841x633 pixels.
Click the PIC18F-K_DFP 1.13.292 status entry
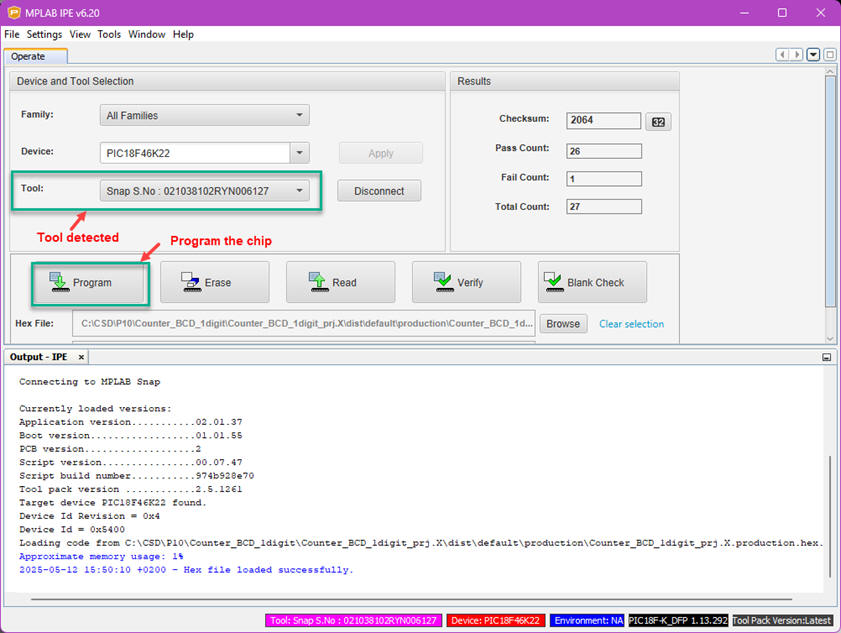678,621
